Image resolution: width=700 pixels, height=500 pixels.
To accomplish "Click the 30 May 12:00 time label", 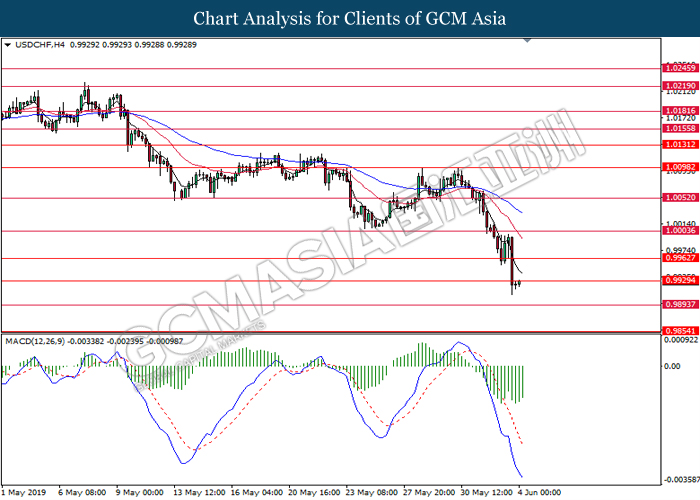I will click(487, 492).
